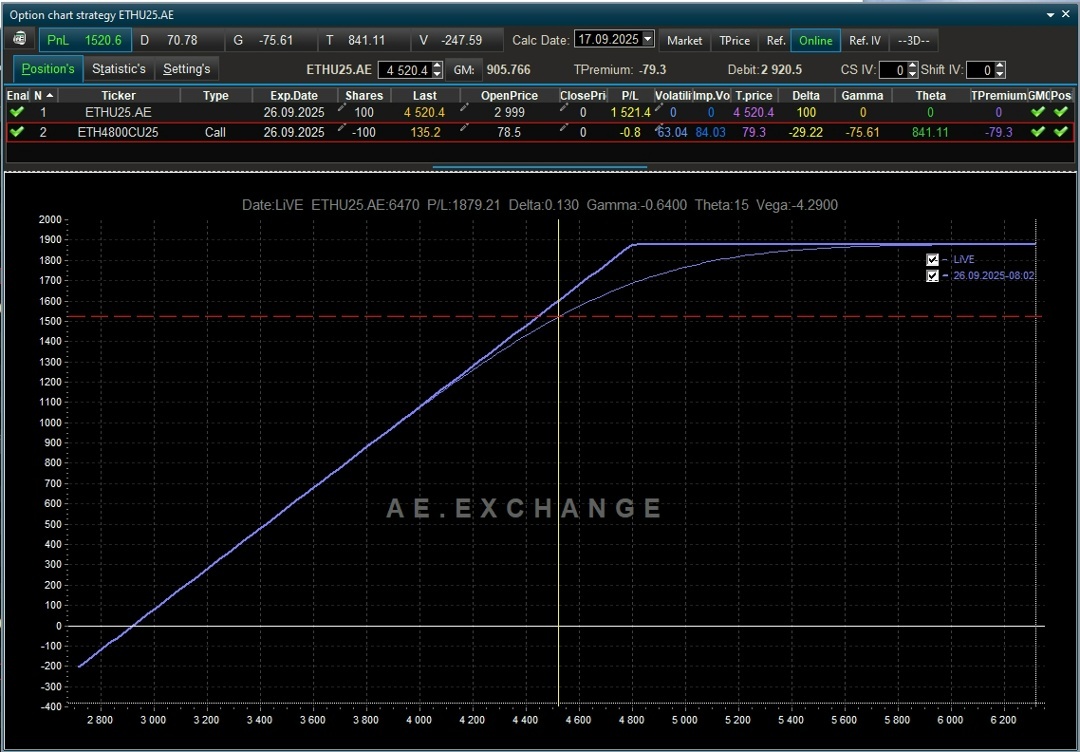Increase the CS IV spinner value

click(913, 66)
